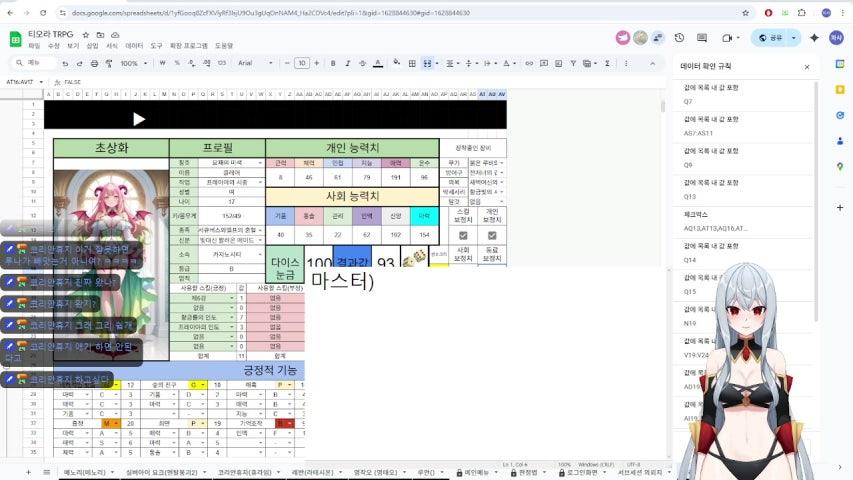
Task: Click the move to folder icon
Action: click(x=100, y=34)
